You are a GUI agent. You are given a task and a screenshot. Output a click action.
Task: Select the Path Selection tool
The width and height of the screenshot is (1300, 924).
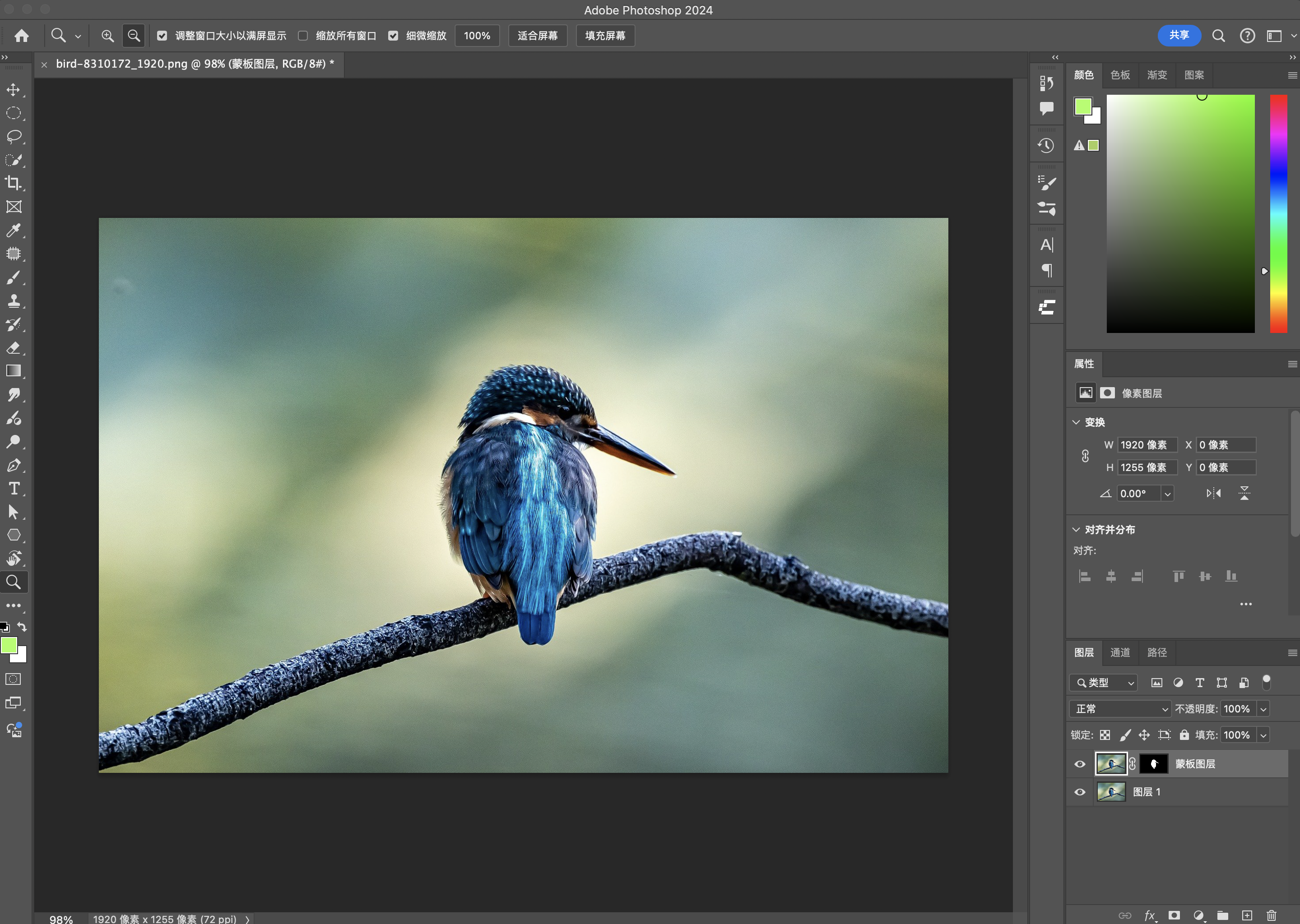coord(14,512)
